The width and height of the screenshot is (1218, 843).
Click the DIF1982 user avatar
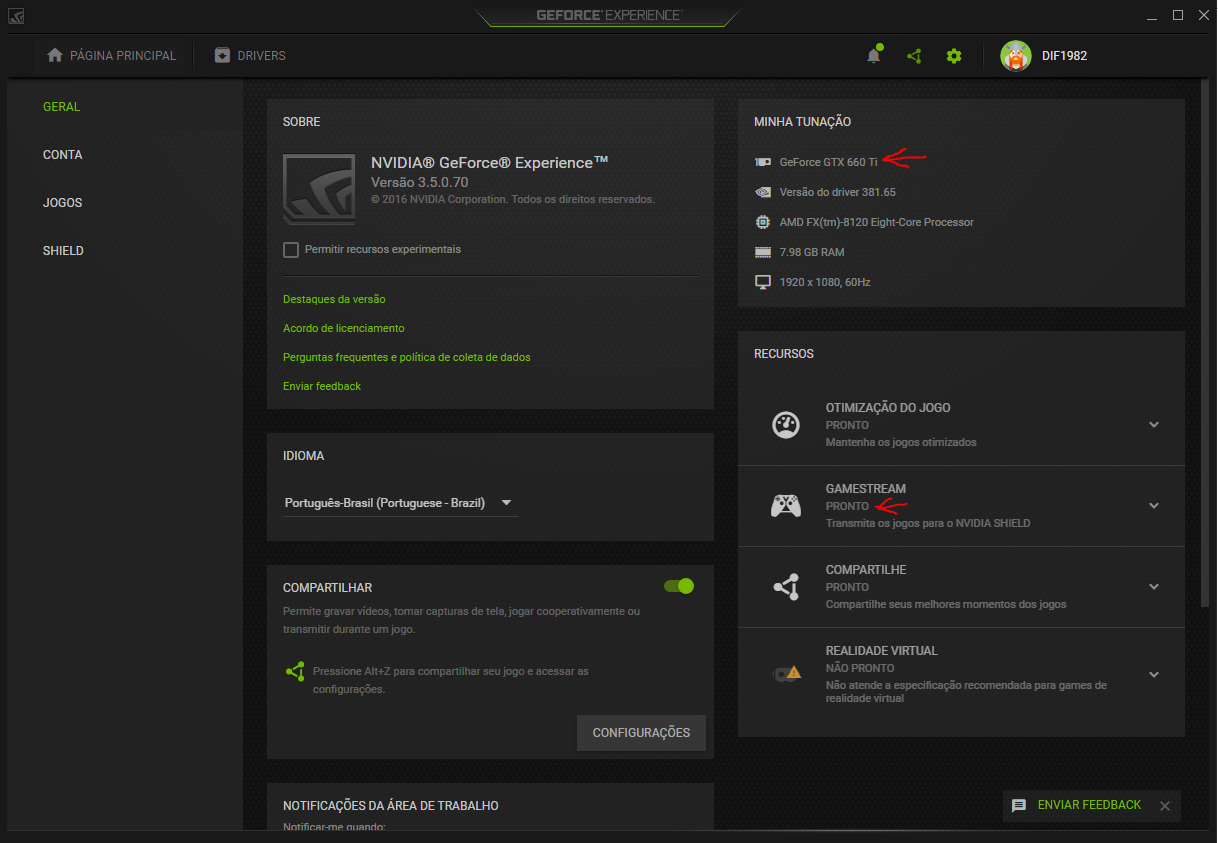[1016, 56]
